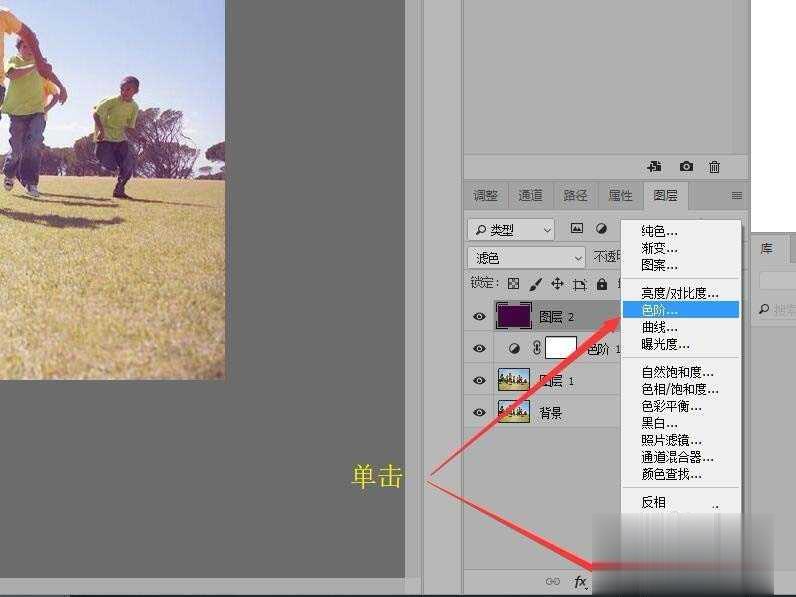Choose 渐变... from menu

coord(680,248)
